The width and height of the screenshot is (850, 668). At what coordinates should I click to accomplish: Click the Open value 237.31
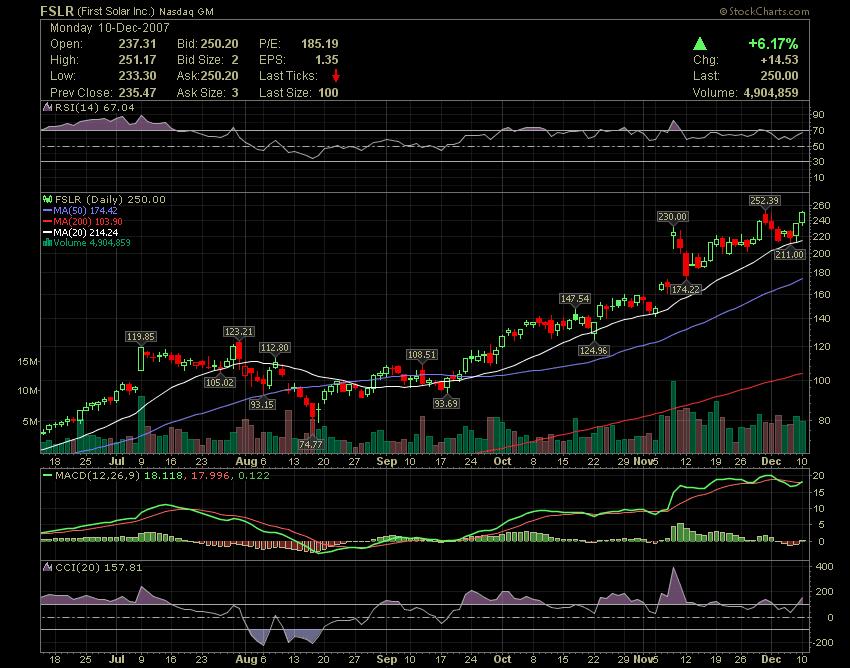point(137,44)
